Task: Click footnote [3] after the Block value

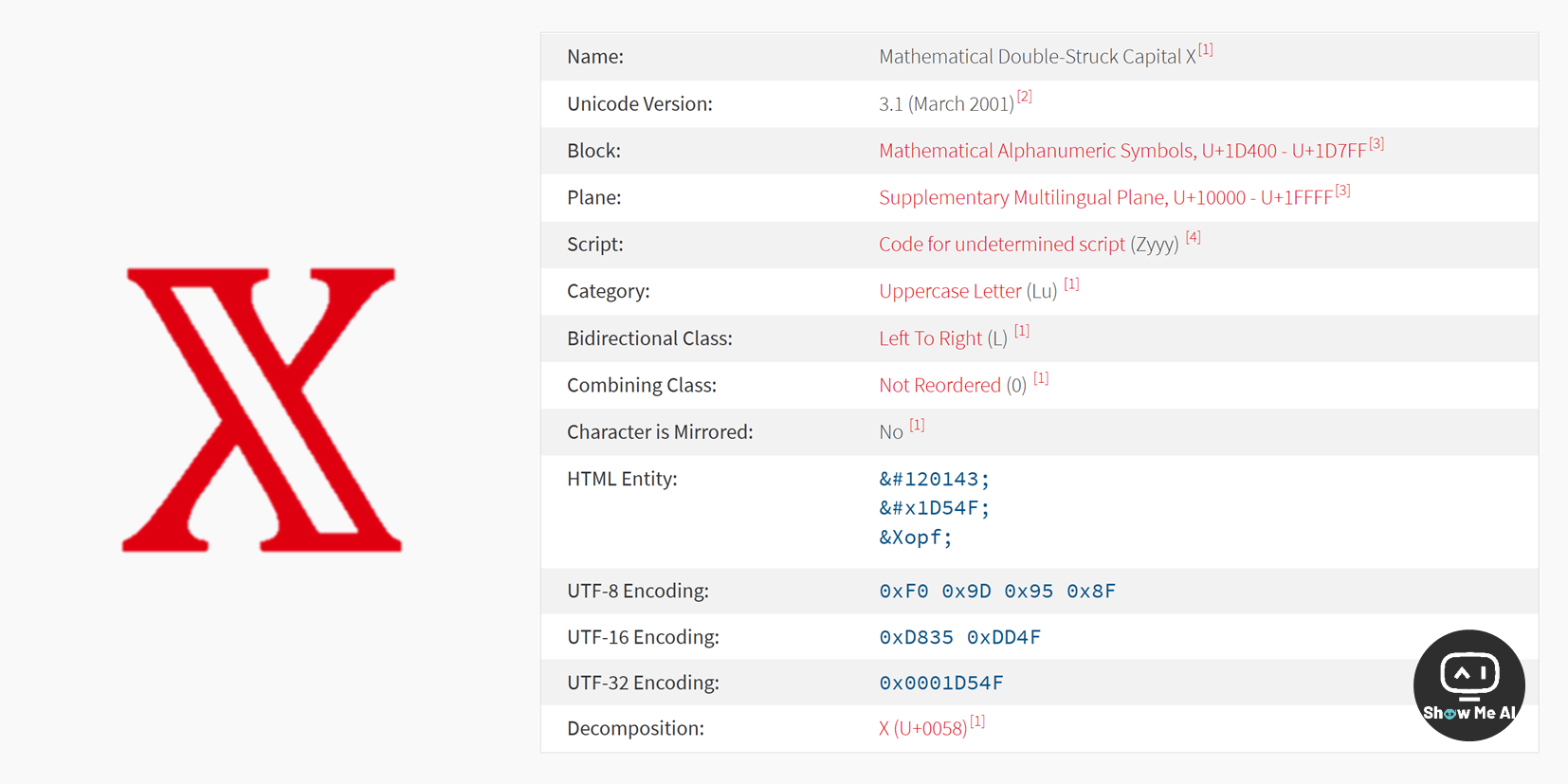Action: pyautogui.click(x=1377, y=143)
